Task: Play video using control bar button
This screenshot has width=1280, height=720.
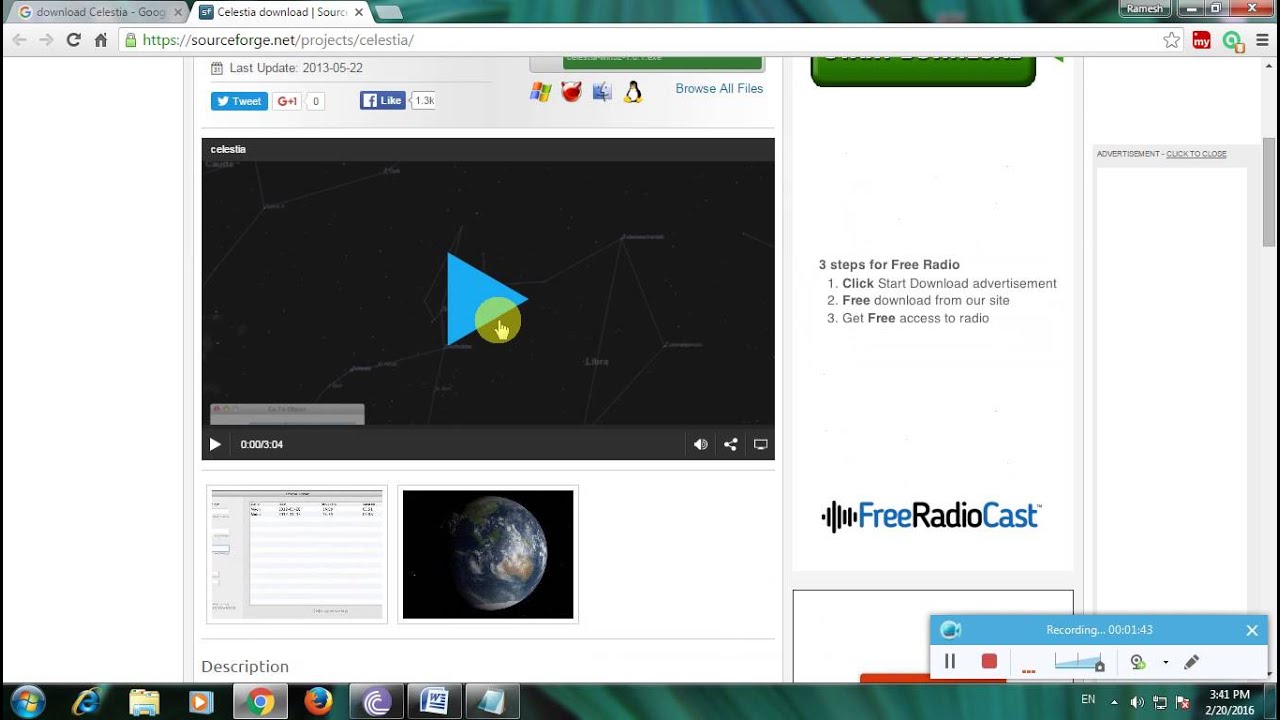Action: tap(215, 444)
